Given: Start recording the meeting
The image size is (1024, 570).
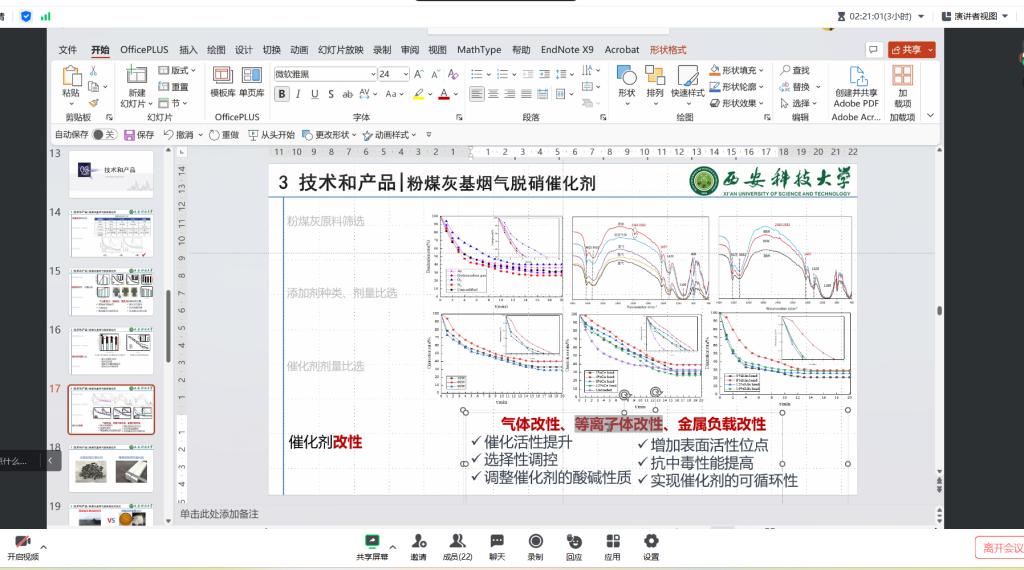Looking at the screenshot, I should tap(535, 541).
